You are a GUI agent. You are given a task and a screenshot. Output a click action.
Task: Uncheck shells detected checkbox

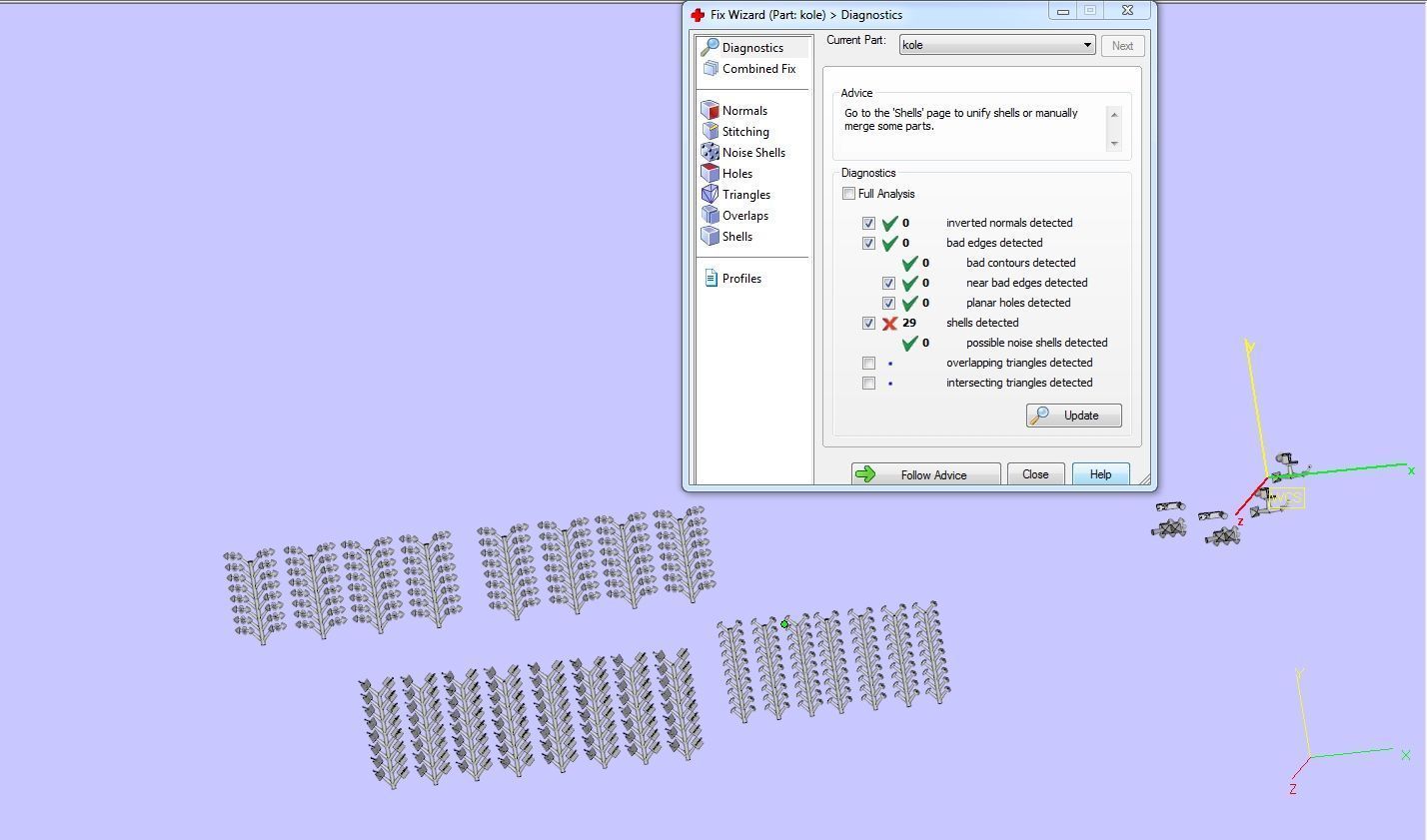click(868, 323)
